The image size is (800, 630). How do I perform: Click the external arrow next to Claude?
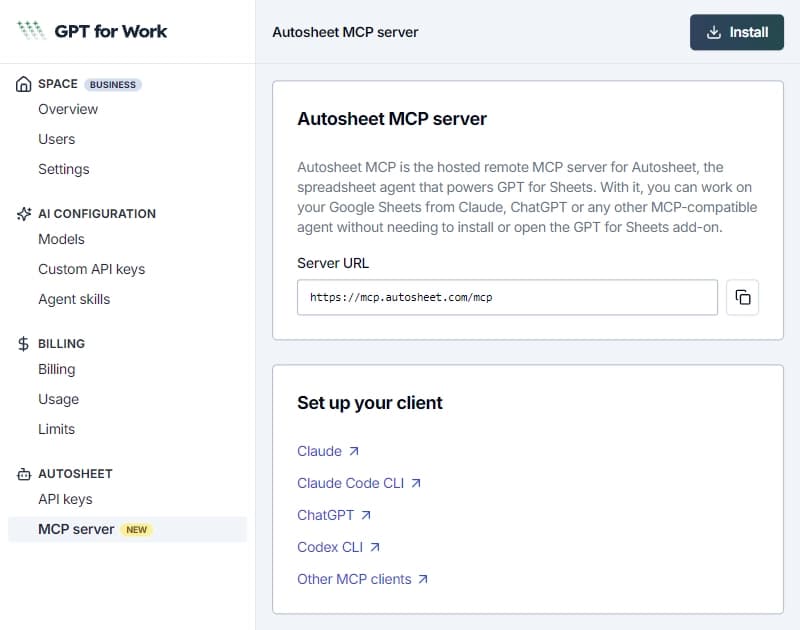pos(354,451)
